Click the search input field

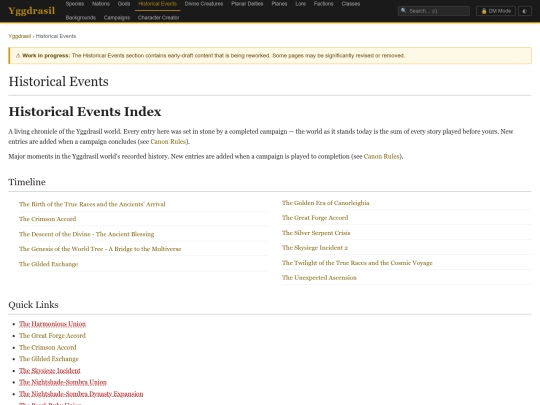tap(434, 11)
